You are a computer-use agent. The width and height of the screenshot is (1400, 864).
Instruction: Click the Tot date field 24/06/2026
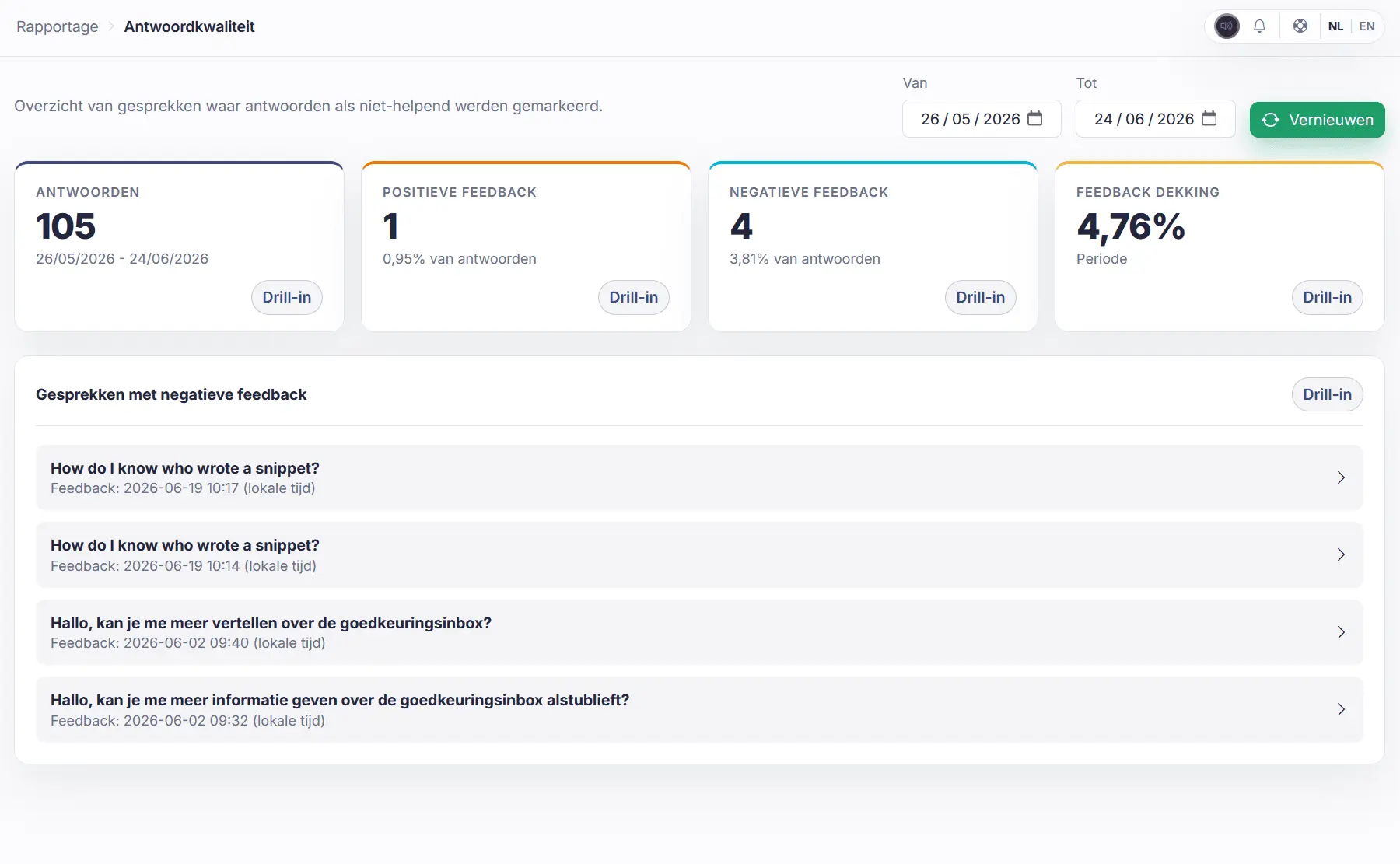pyautogui.click(x=1155, y=119)
